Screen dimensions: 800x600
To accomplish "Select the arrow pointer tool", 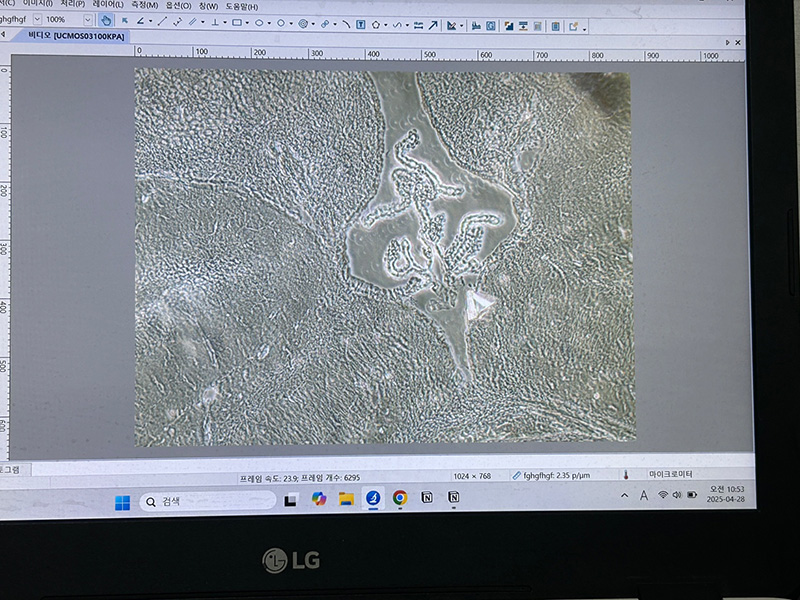I will click(124, 20).
